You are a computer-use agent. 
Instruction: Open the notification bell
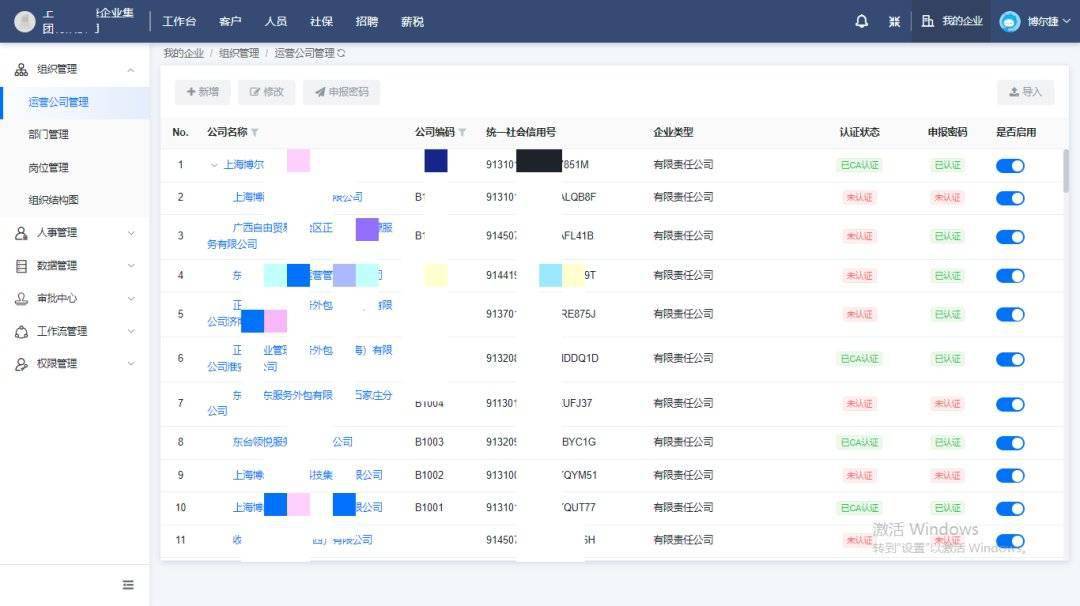pyautogui.click(x=861, y=21)
